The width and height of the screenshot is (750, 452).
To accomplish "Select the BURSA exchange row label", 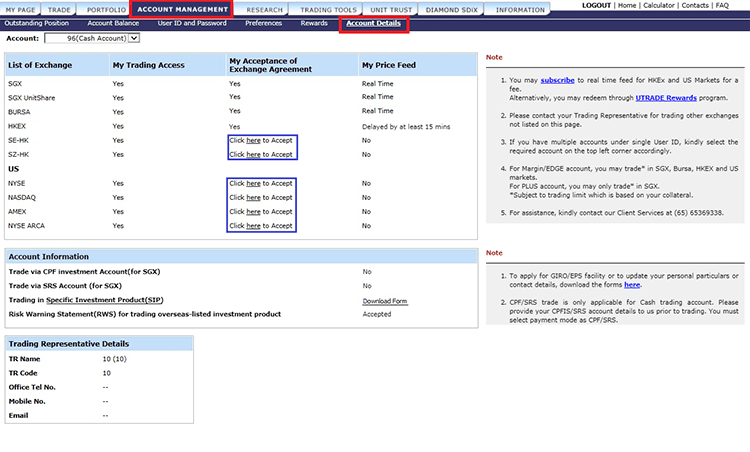I will click(19, 112).
